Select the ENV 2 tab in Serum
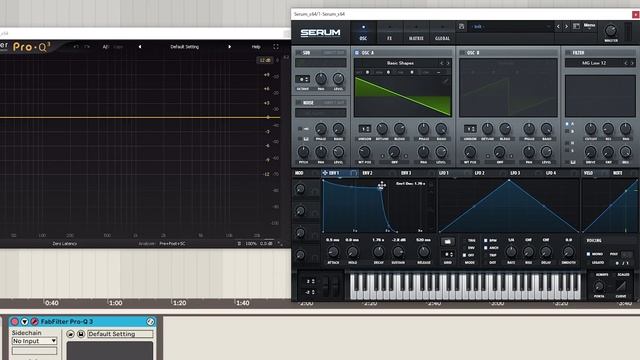The image size is (640, 360). pyautogui.click(x=367, y=173)
